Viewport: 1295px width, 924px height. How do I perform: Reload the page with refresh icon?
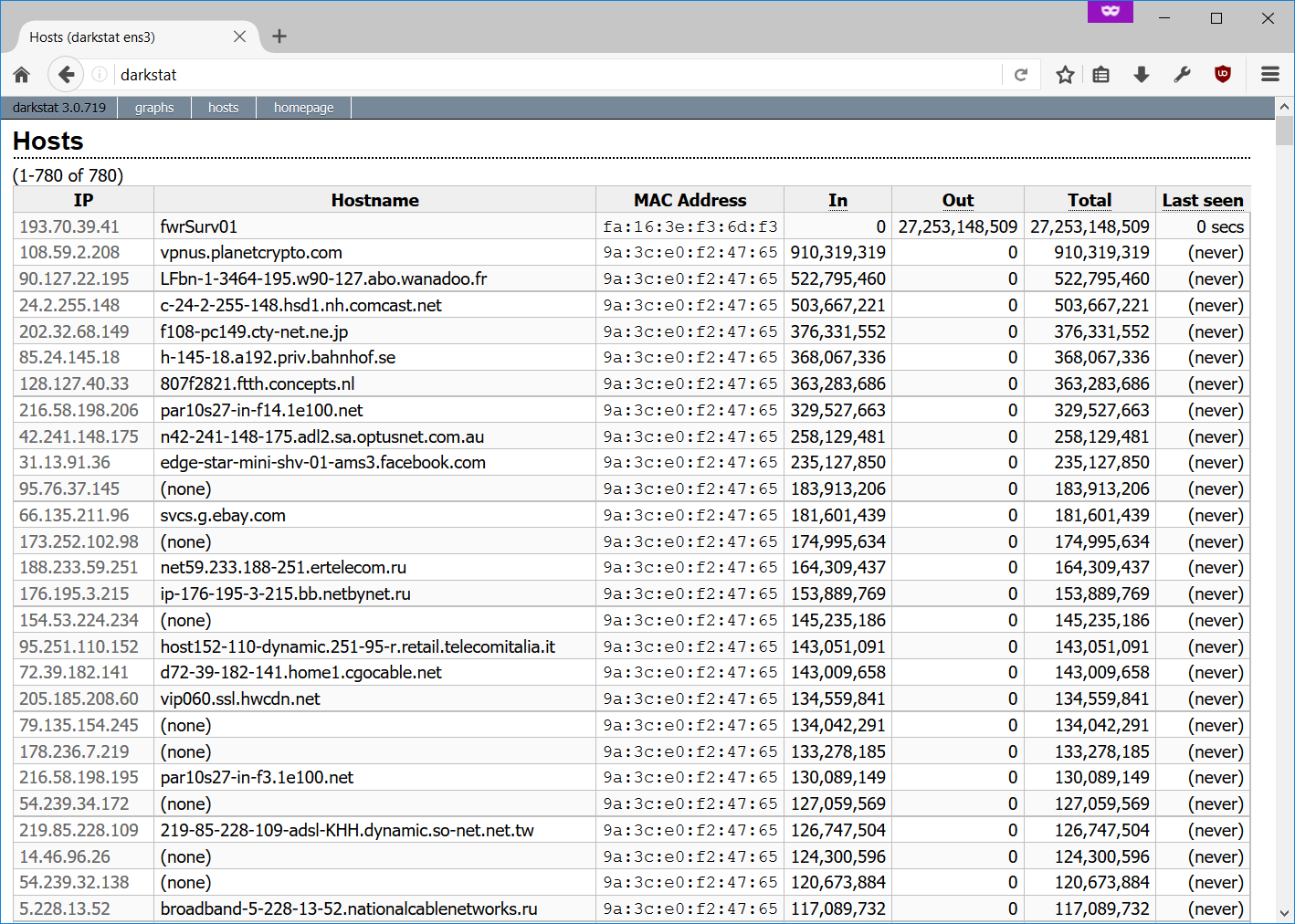coord(1021,75)
